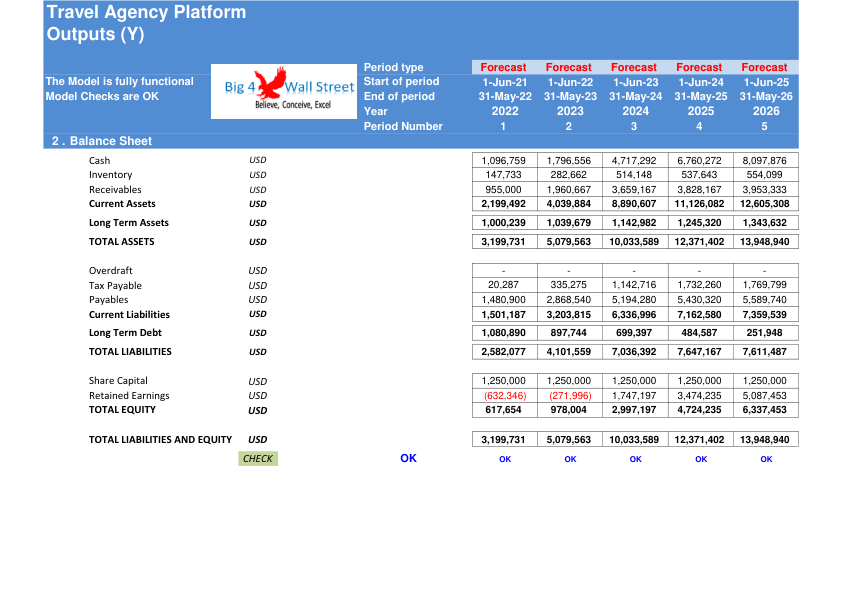This screenshot has width=842, height=596.
Task: Click the Period Number label
Action: tap(403, 126)
